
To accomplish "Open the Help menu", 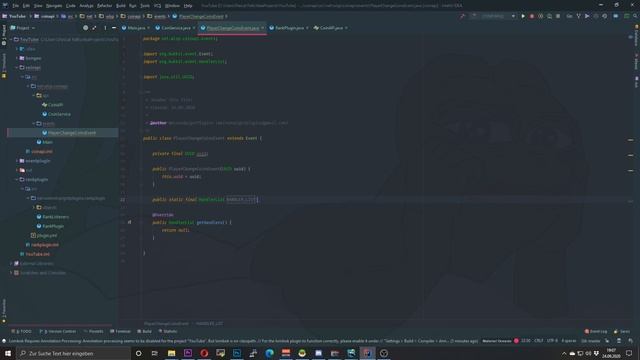I will 188,6.
